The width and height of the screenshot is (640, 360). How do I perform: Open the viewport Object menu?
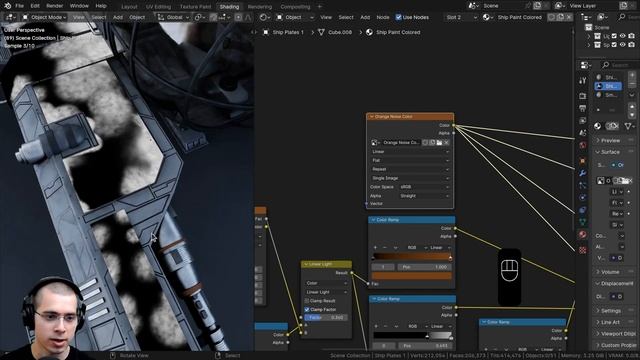tap(137, 17)
